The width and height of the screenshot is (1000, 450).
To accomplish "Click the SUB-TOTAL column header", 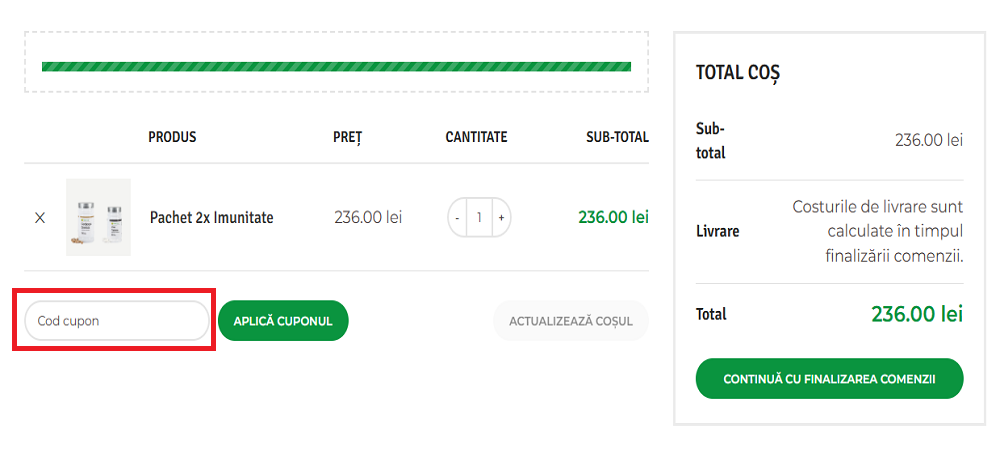I will (x=617, y=137).
